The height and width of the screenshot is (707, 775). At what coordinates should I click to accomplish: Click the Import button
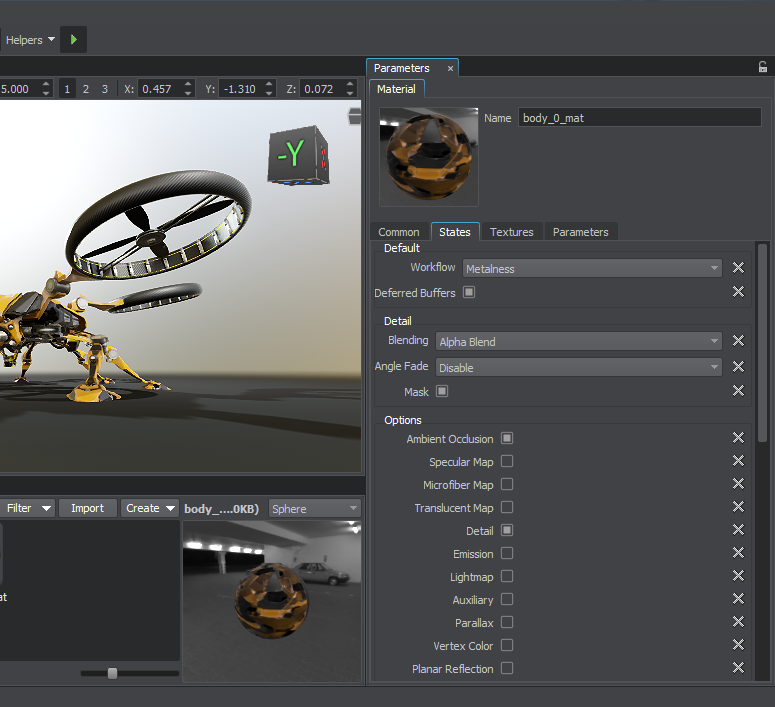[87, 508]
